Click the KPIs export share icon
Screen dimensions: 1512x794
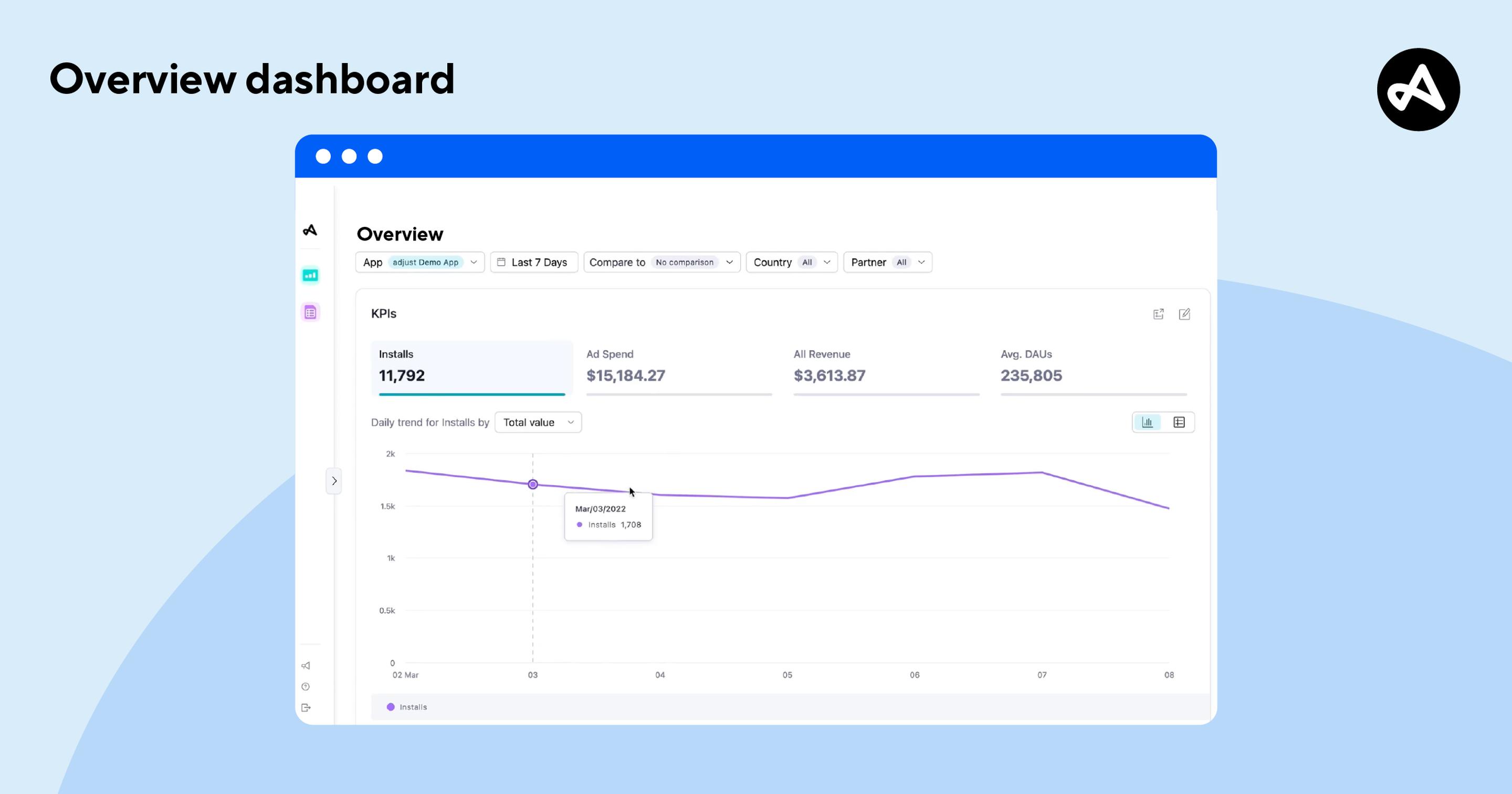tap(1159, 314)
